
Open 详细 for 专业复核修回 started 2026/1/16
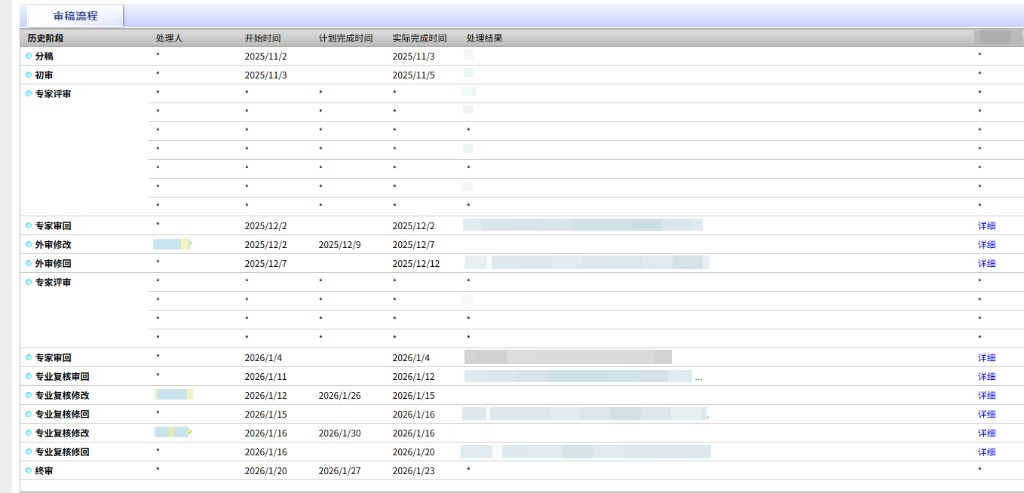click(986, 451)
